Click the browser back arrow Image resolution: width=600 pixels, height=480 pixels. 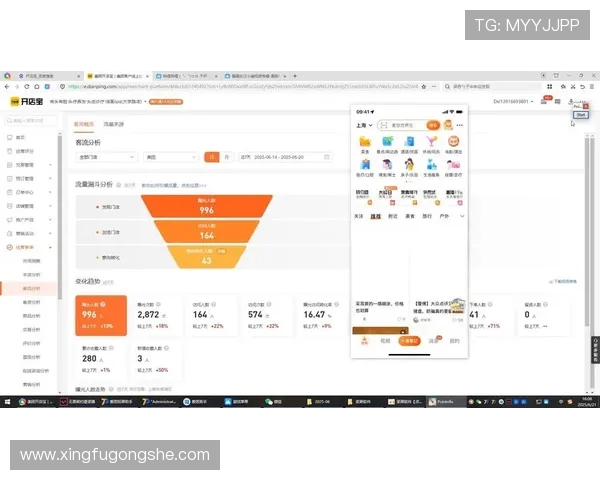7,87
